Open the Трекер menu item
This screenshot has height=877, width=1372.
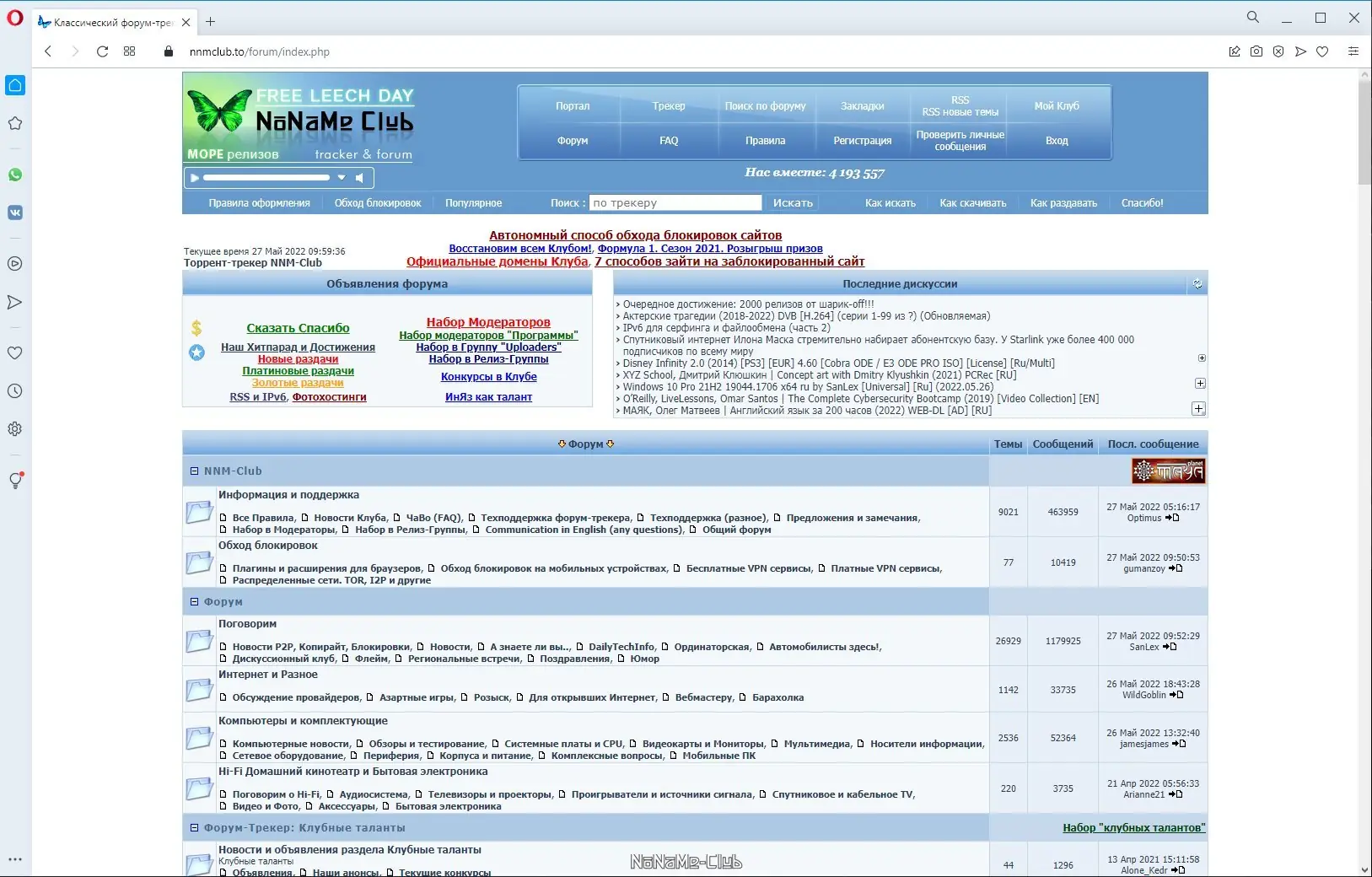tap(669, 106)
